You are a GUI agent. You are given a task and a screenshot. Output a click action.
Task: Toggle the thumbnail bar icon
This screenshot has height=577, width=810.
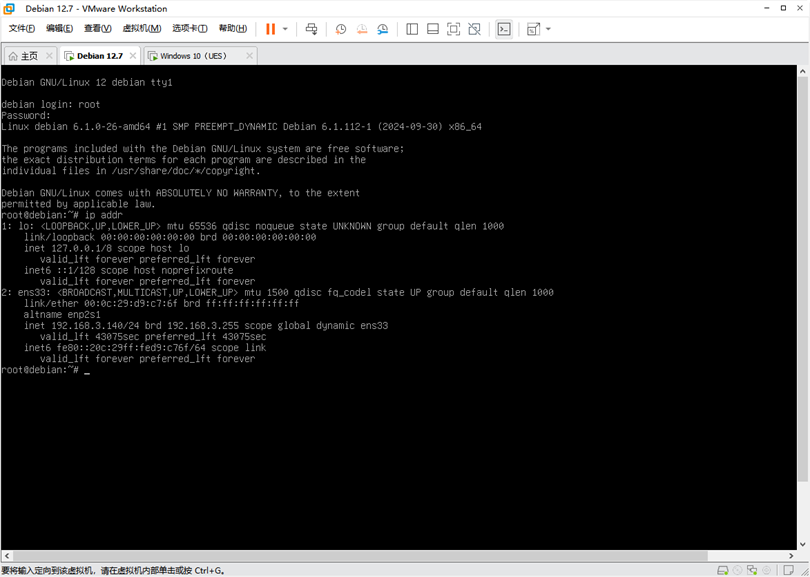click(433, 29)
